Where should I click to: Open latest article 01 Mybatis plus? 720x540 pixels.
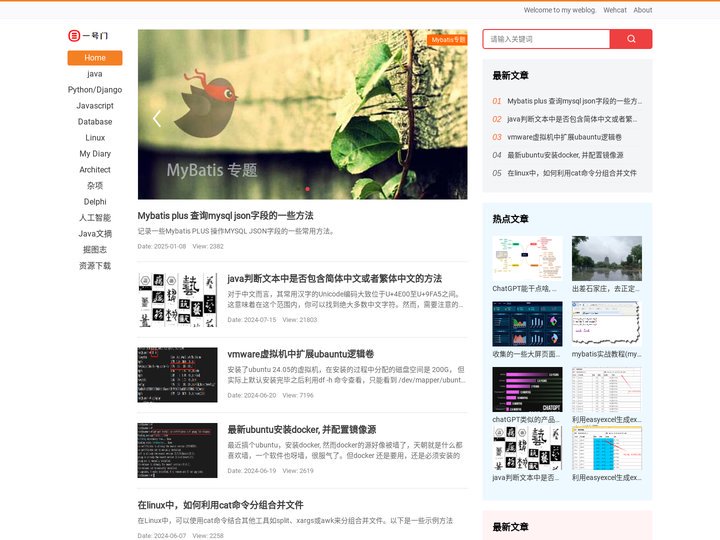click(x=574, y=101)
